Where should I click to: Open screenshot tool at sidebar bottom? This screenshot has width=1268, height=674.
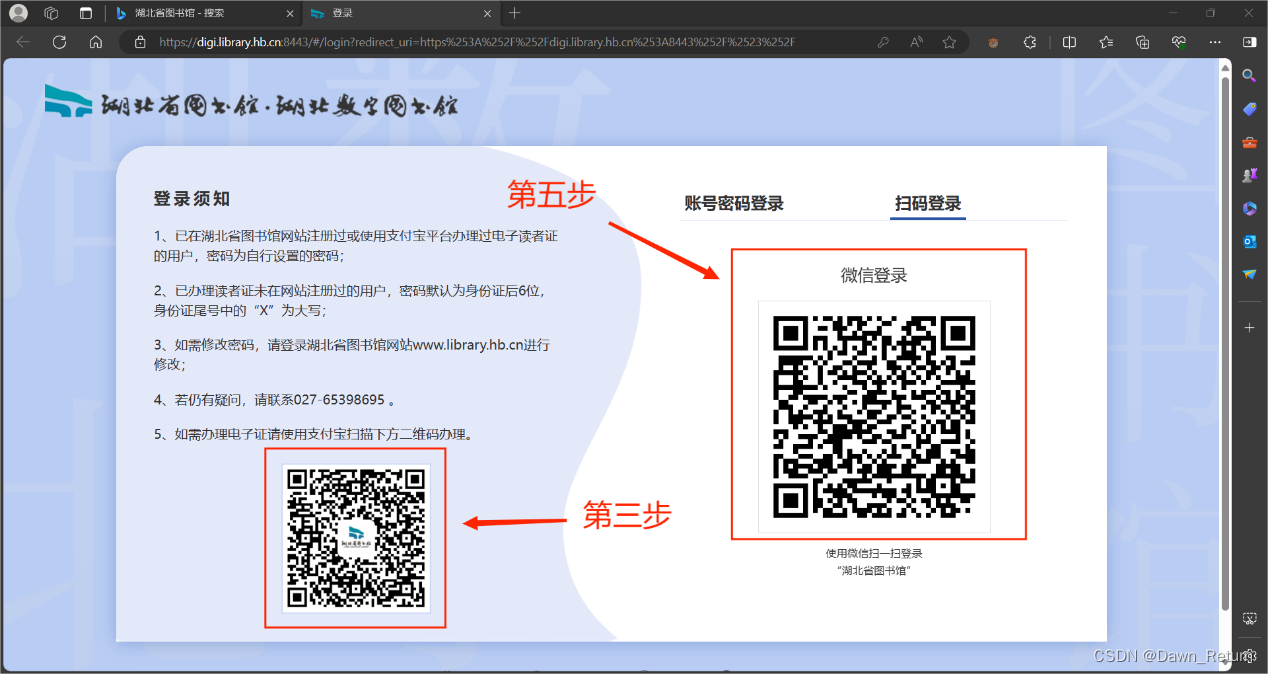pyautogui.click(x=1249, y=619)
